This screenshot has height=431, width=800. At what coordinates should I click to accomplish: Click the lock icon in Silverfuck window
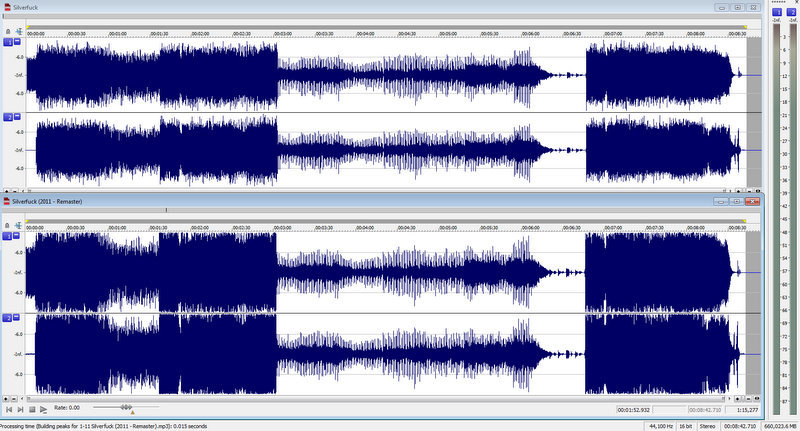coord(8,32)
